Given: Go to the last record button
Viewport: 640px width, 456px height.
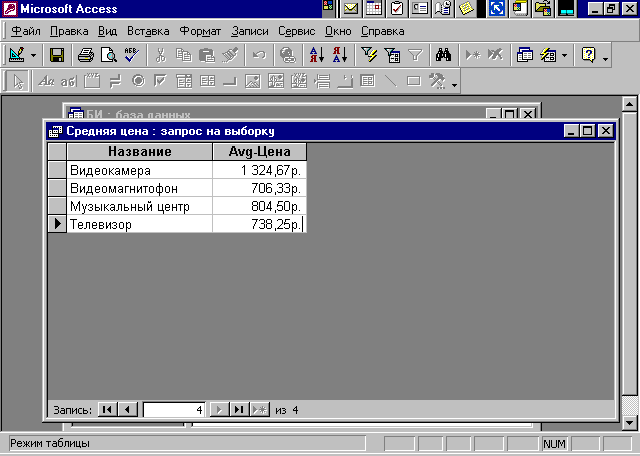Looking at the screenshot, I should click(x=239, y=409).
